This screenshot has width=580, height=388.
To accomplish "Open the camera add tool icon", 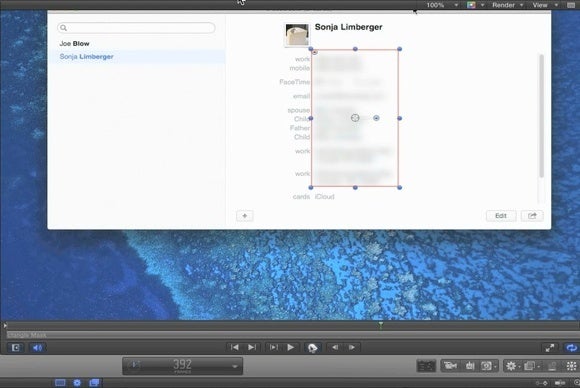I will coord(450,366).
